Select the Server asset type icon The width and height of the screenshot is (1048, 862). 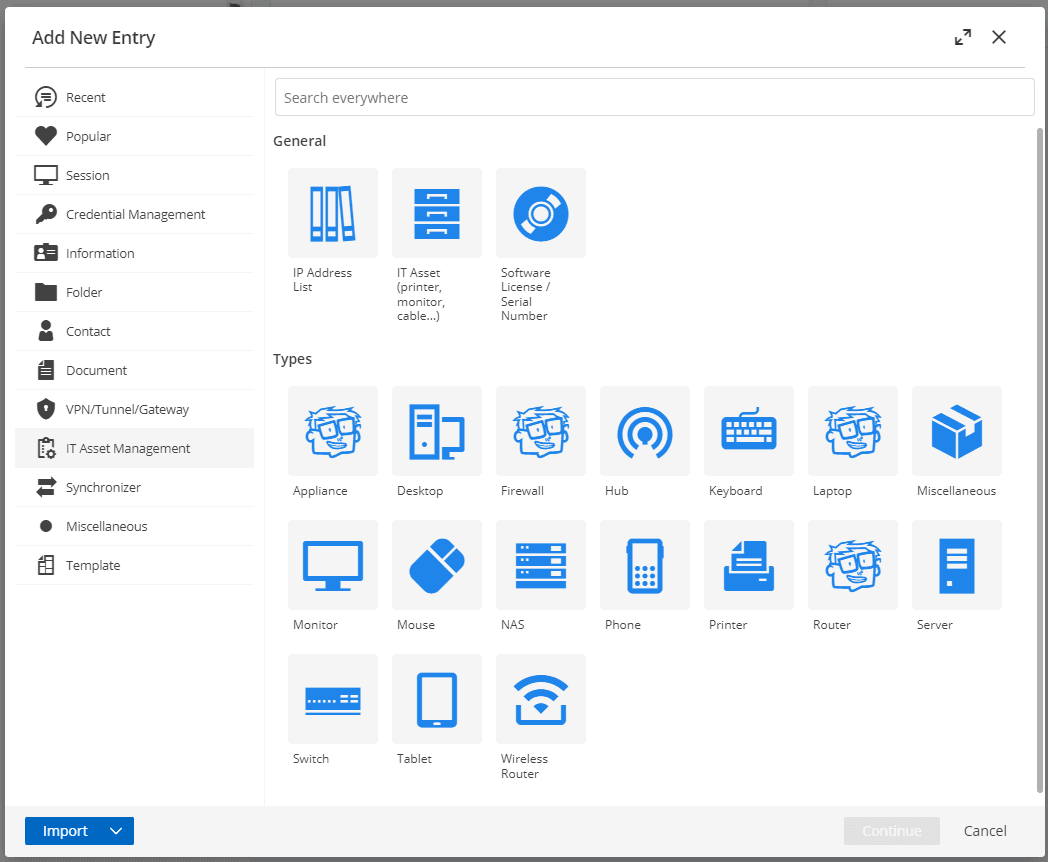click(x=957, y=565)
